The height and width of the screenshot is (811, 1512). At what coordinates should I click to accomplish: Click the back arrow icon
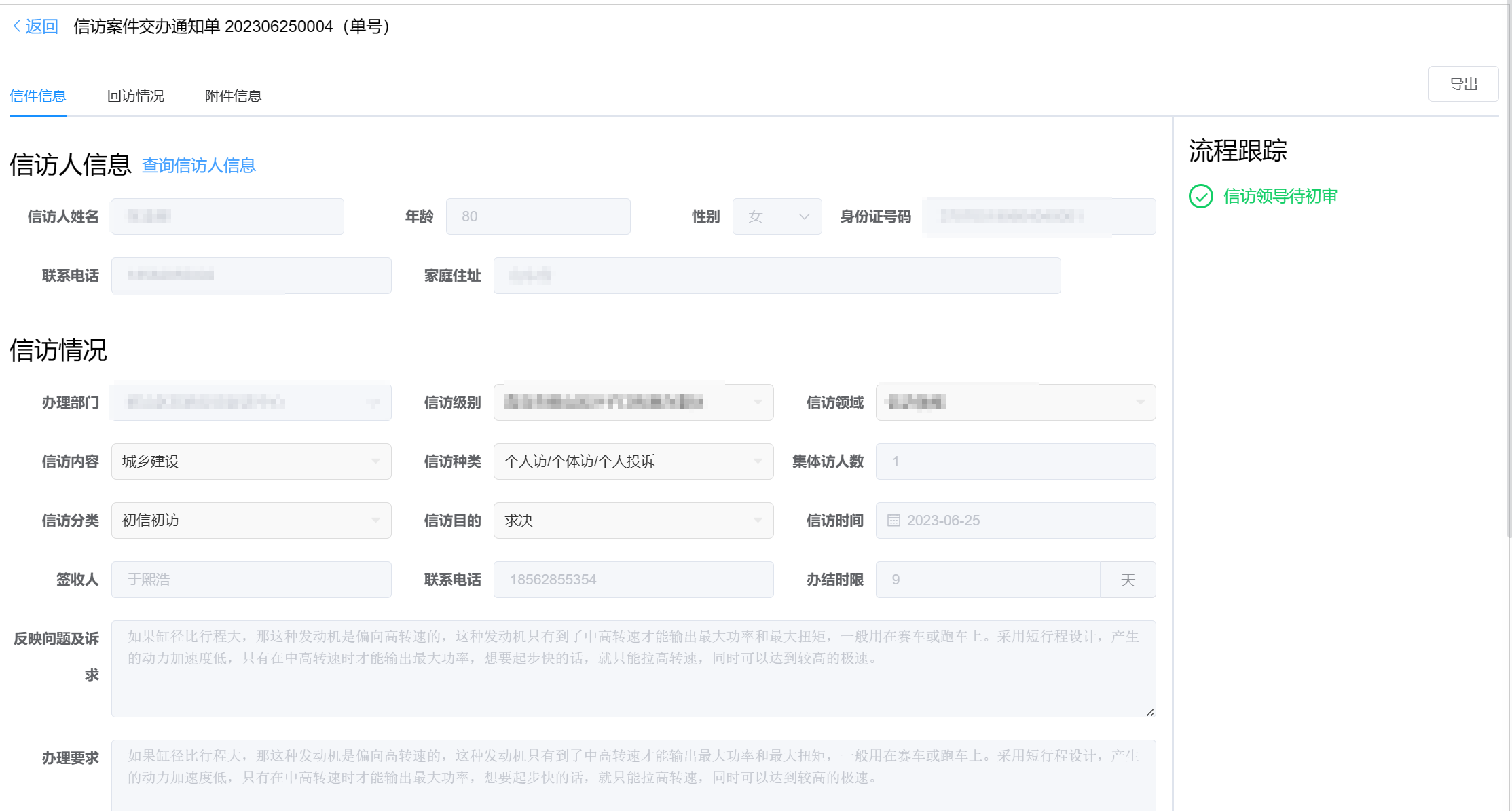(x=17, y=26)
